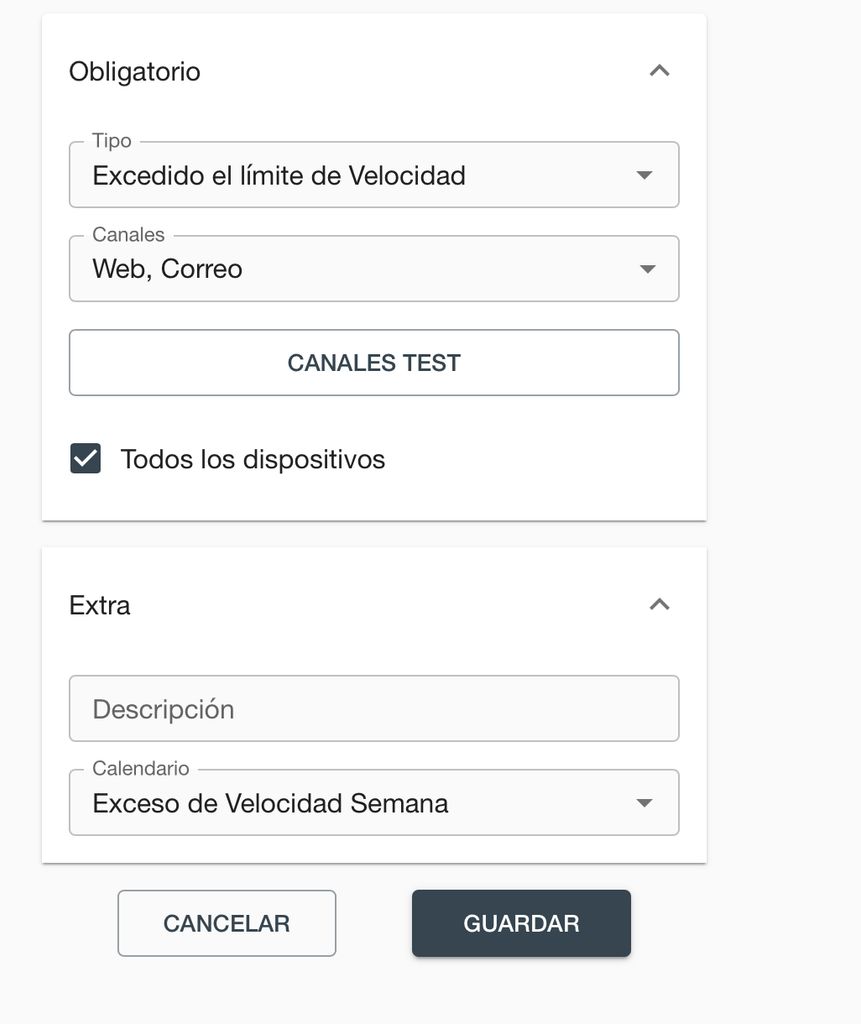The width and height of the screenshot is (861, 1024).
Task: Click the Tipo dropdown arrow icon
Action: (x=645, y=176)
